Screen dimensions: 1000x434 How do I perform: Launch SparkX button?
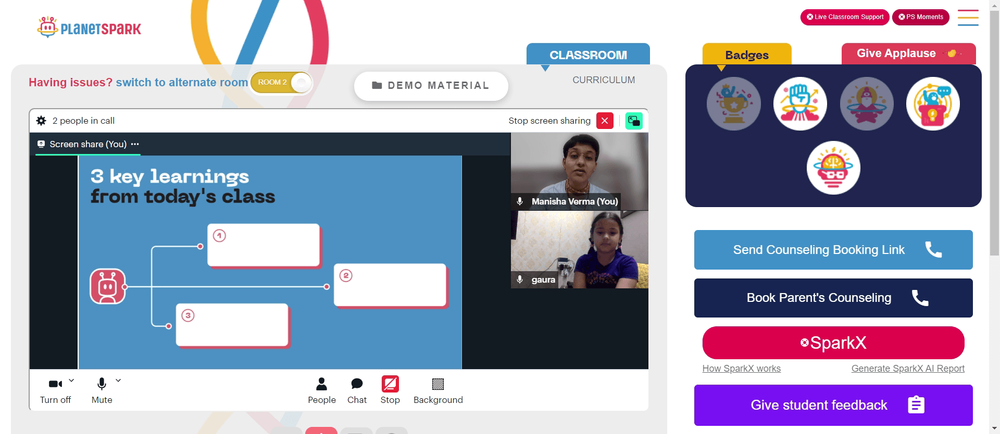833,343
